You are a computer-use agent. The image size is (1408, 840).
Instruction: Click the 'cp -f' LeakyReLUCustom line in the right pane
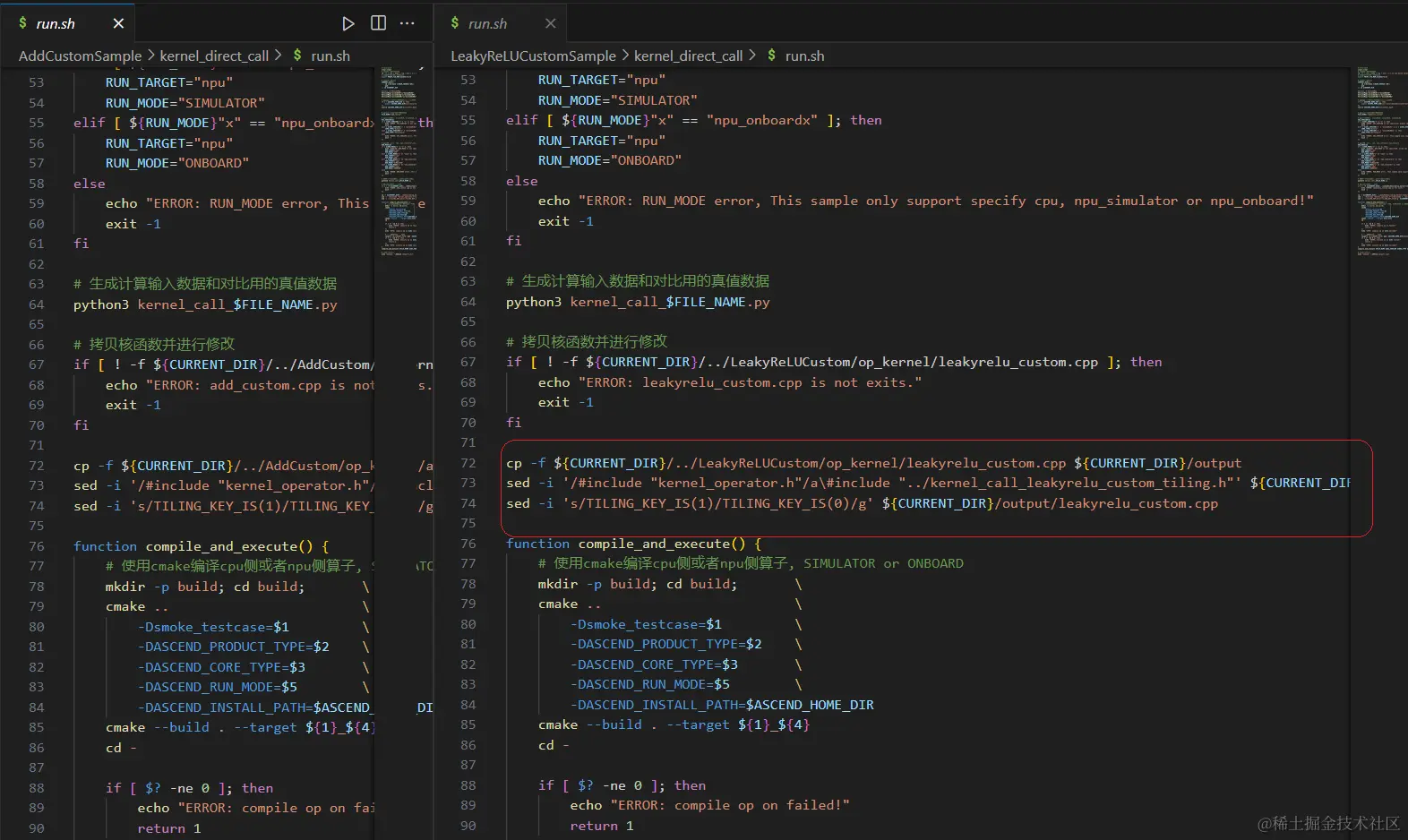click(x=873, y=463)
